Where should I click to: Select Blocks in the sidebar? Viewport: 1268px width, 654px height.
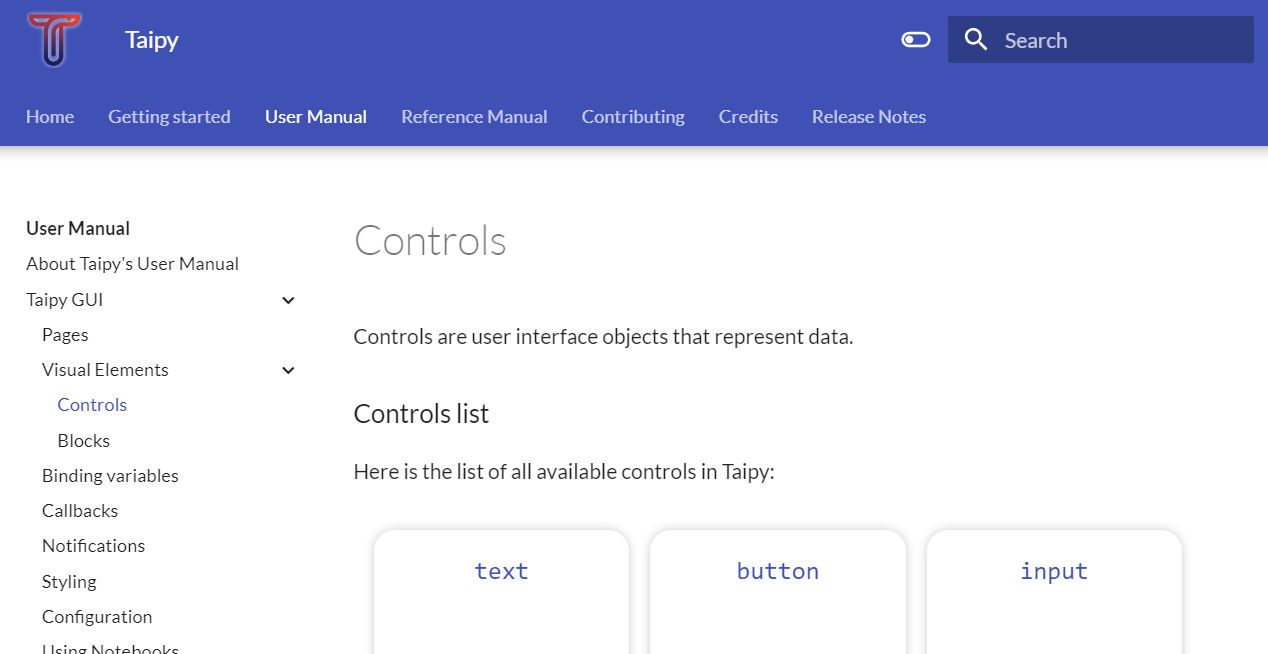click(83, 440)
